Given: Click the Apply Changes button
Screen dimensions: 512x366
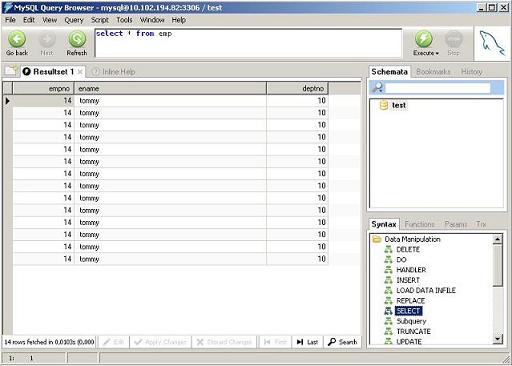Looking at the screenshot, I should click(161, 342).
